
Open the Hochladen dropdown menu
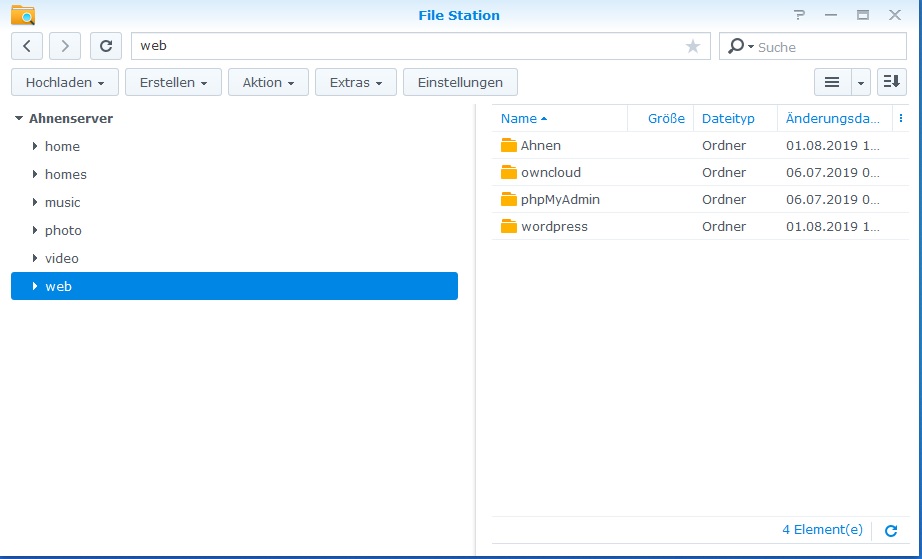[x=65, y=82]
